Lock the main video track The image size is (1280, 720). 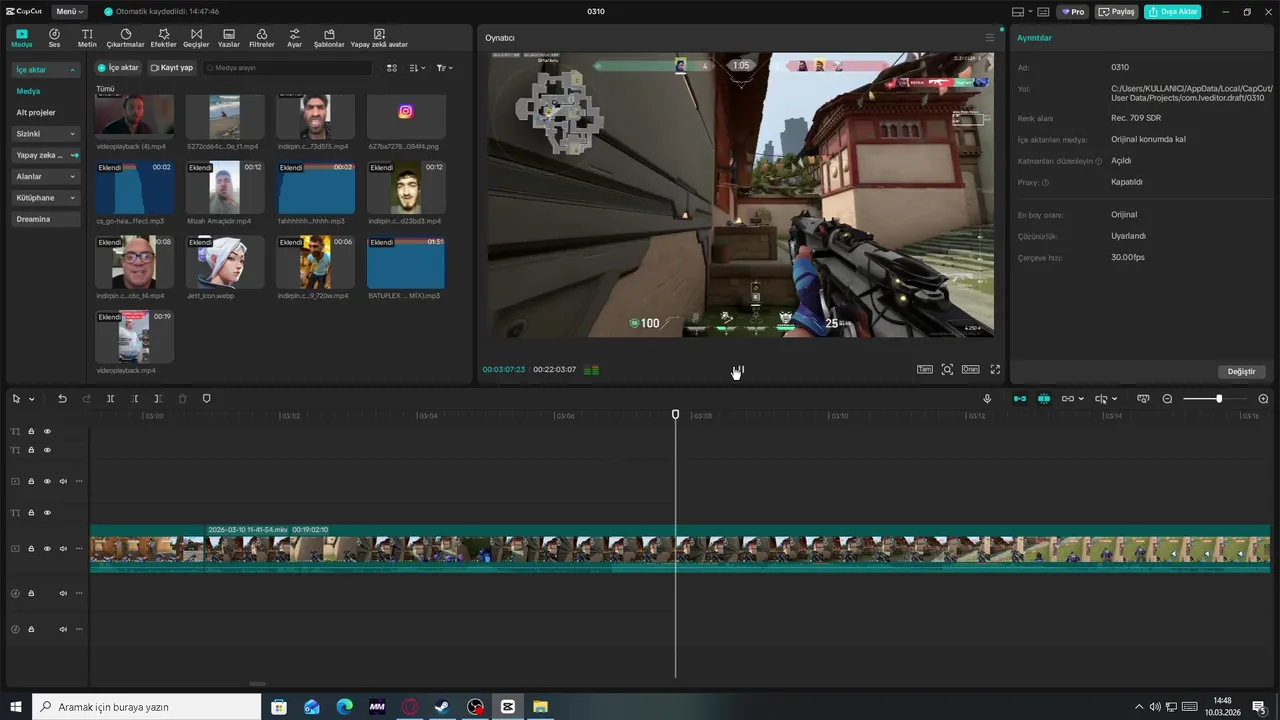(31, 549)
